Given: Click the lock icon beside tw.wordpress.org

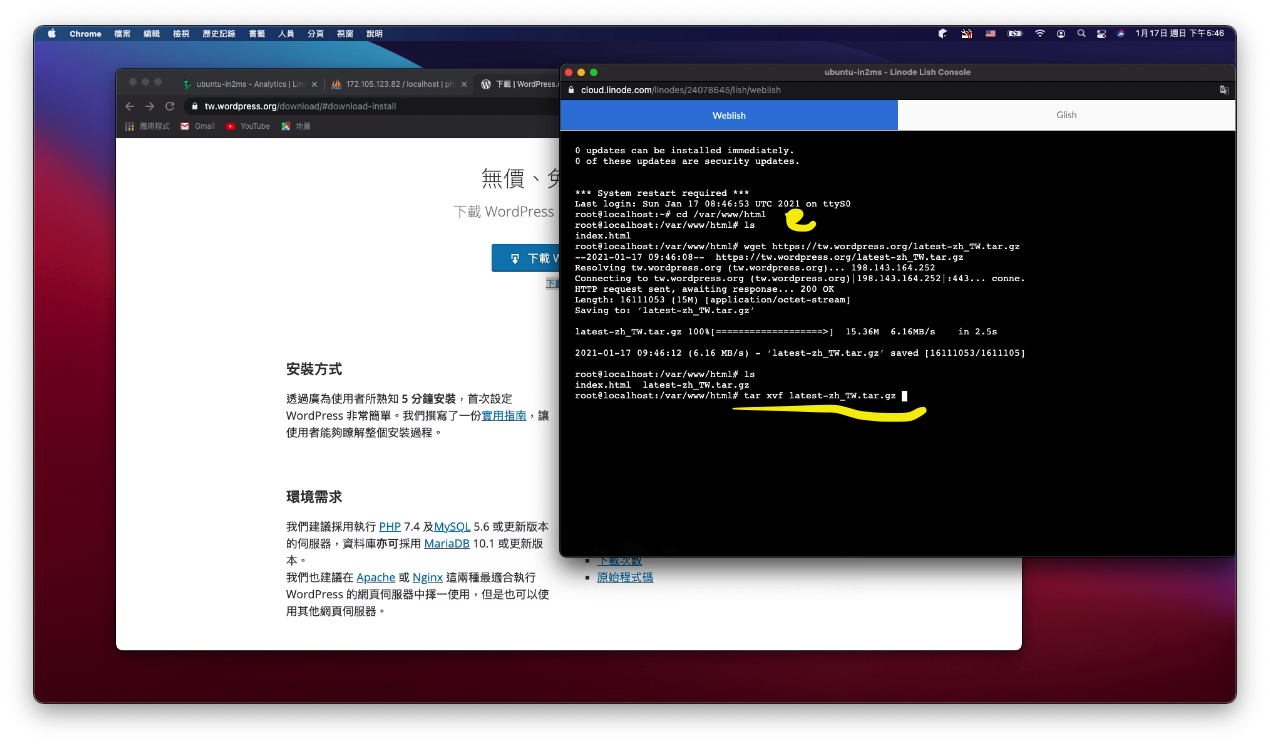Looking at the screenshot, I should click(x=195, y=106).
